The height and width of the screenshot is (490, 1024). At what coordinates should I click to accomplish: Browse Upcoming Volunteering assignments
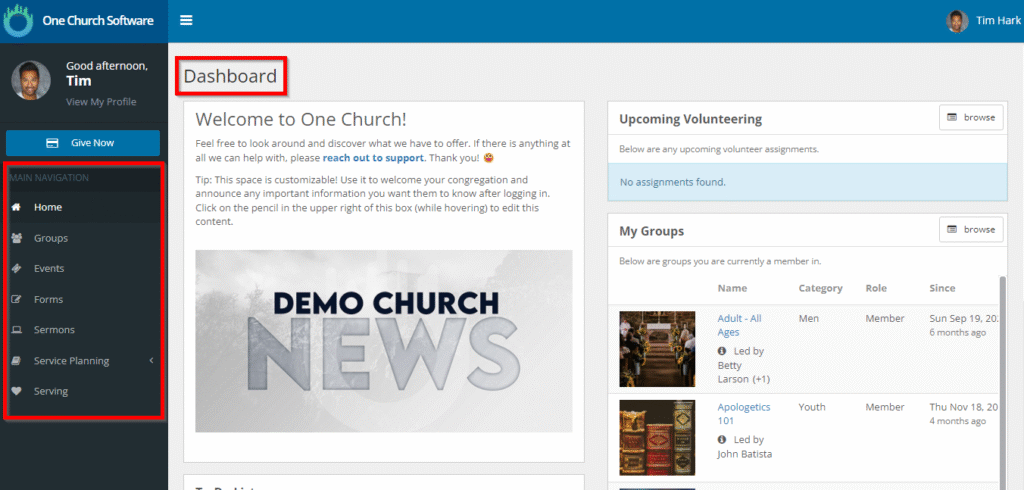[971, 118]
